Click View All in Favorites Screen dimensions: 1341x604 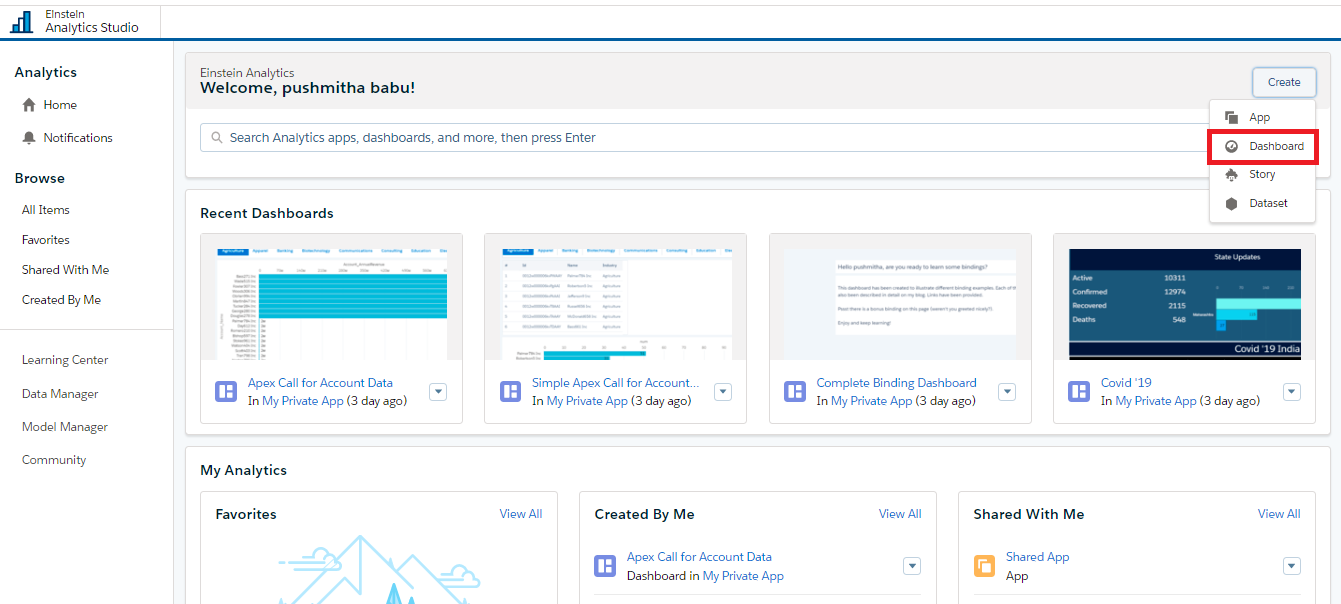coord(521,514)
